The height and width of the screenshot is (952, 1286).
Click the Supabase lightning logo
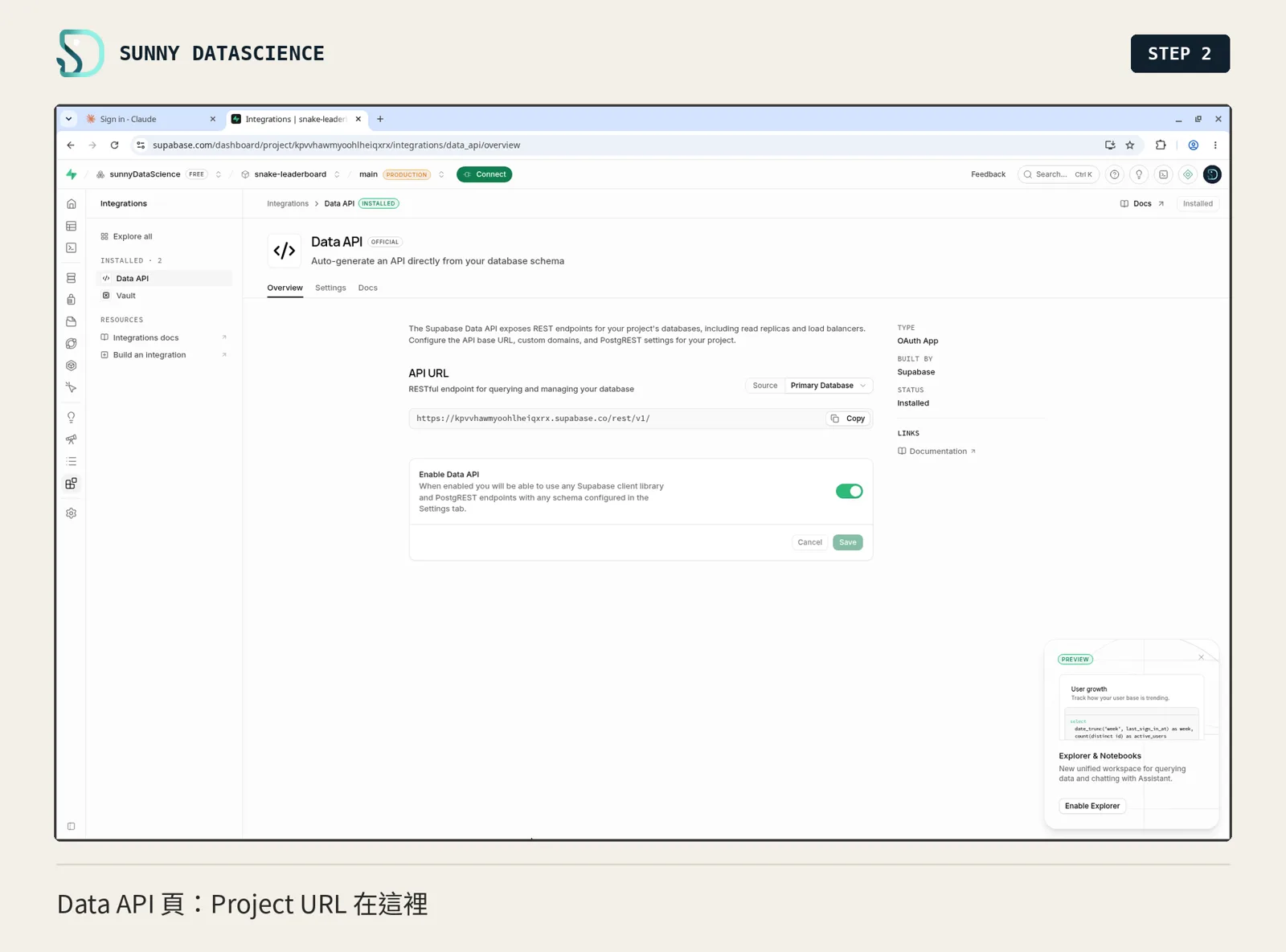(72, 174)
